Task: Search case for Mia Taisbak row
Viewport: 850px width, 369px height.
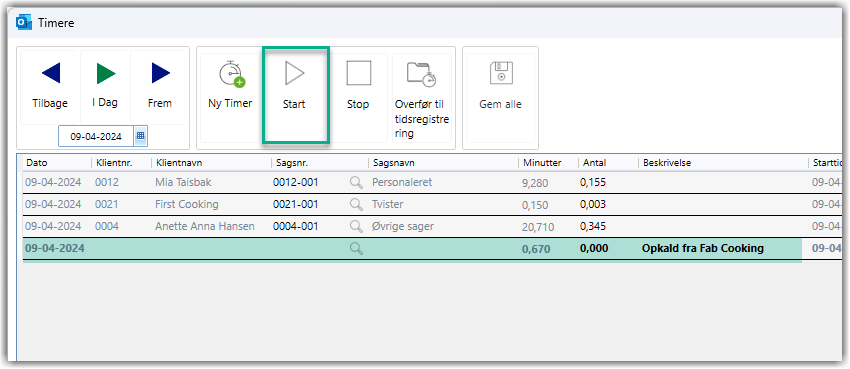Action: (x=356, y=183)
